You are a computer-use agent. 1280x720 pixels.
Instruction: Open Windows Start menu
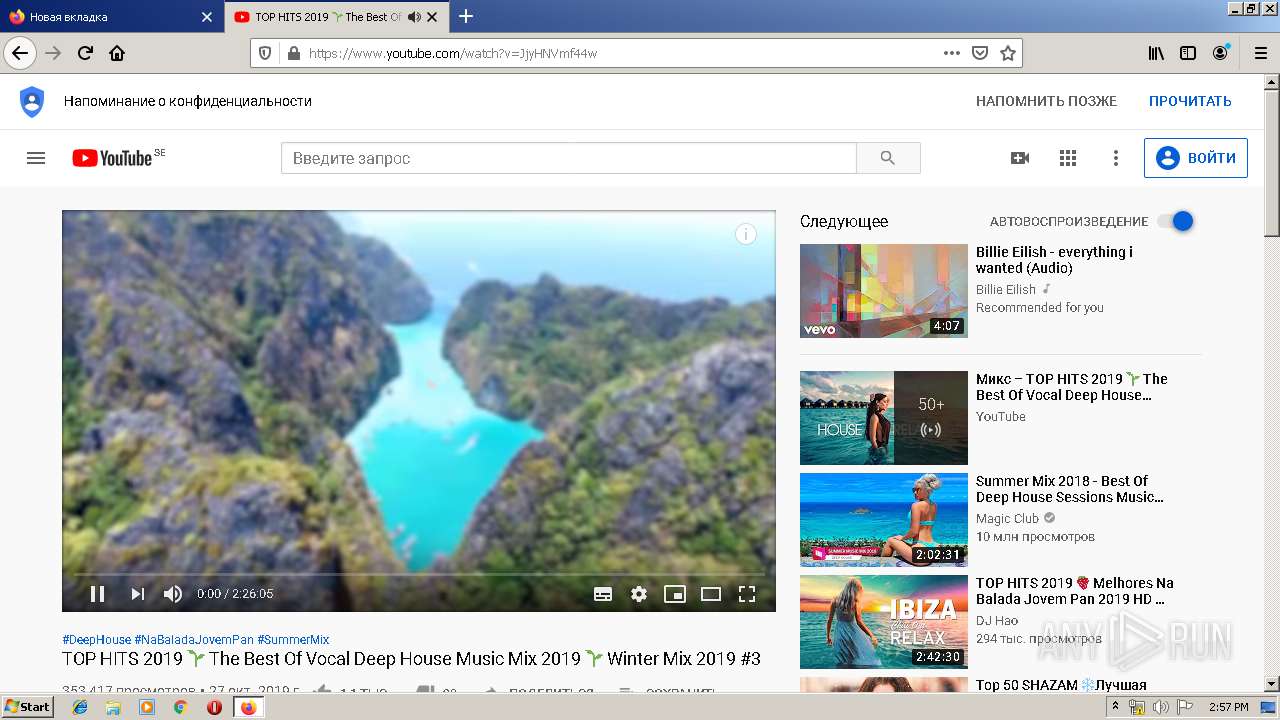[28, 707]
